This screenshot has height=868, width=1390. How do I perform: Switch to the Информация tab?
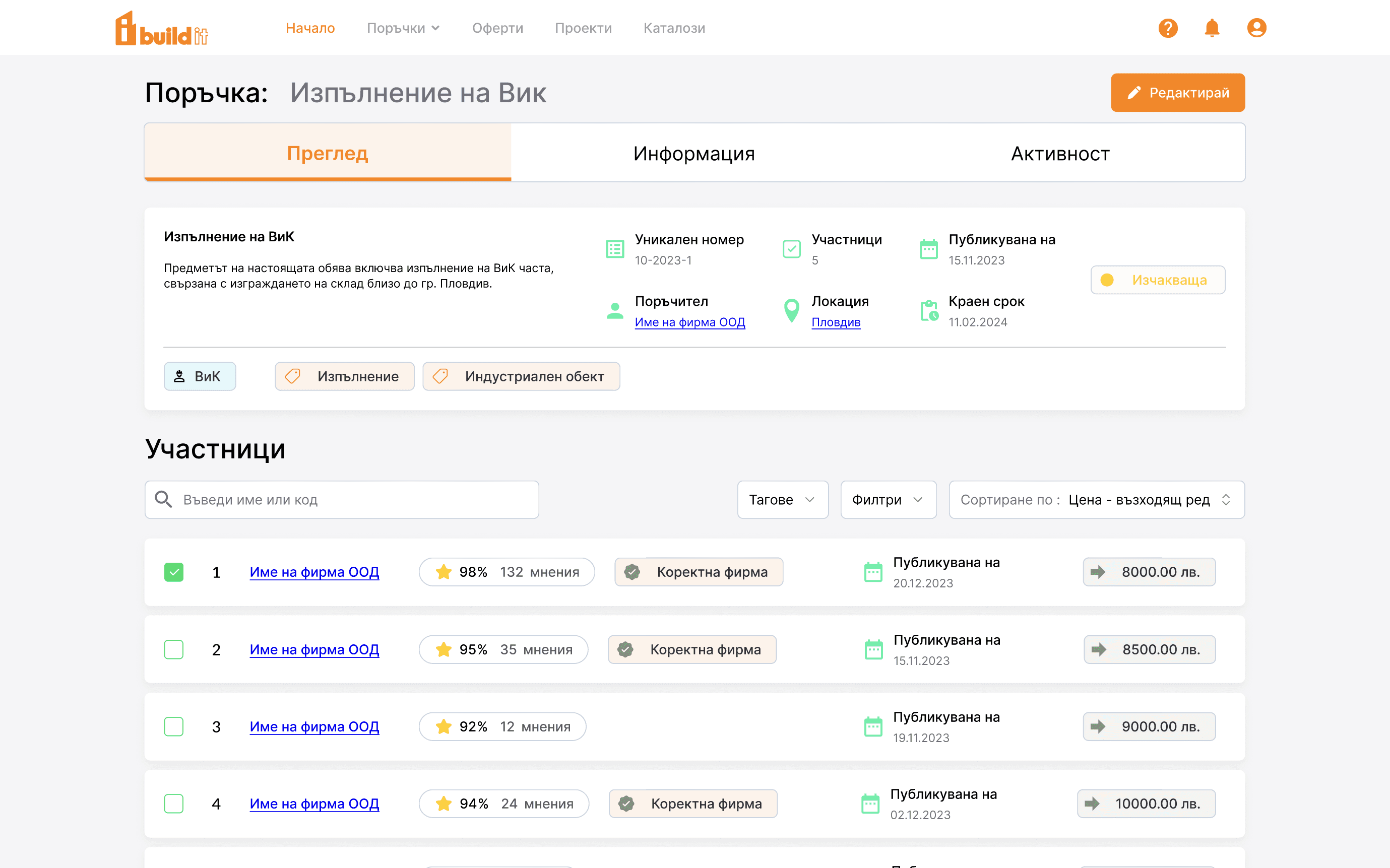[694, 153]
